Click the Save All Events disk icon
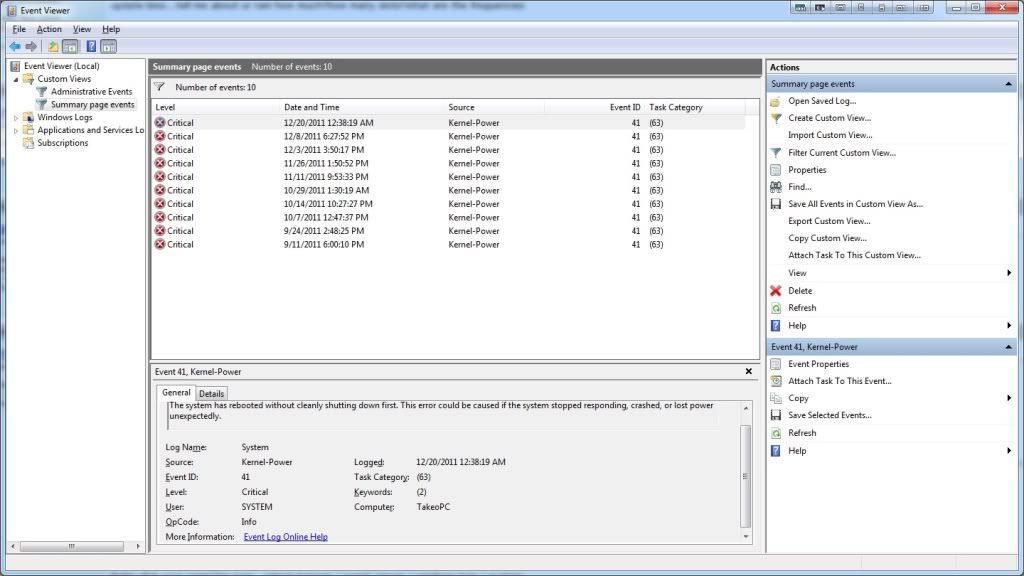The image size is (1024, 576). pyautogui.click(x=776, y=204)
